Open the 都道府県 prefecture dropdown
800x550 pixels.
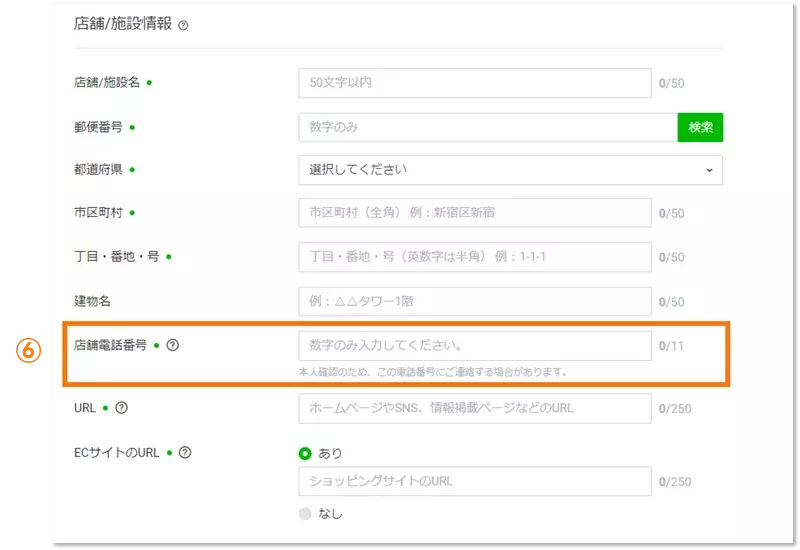pyautogui.click(x=510, y=170)
